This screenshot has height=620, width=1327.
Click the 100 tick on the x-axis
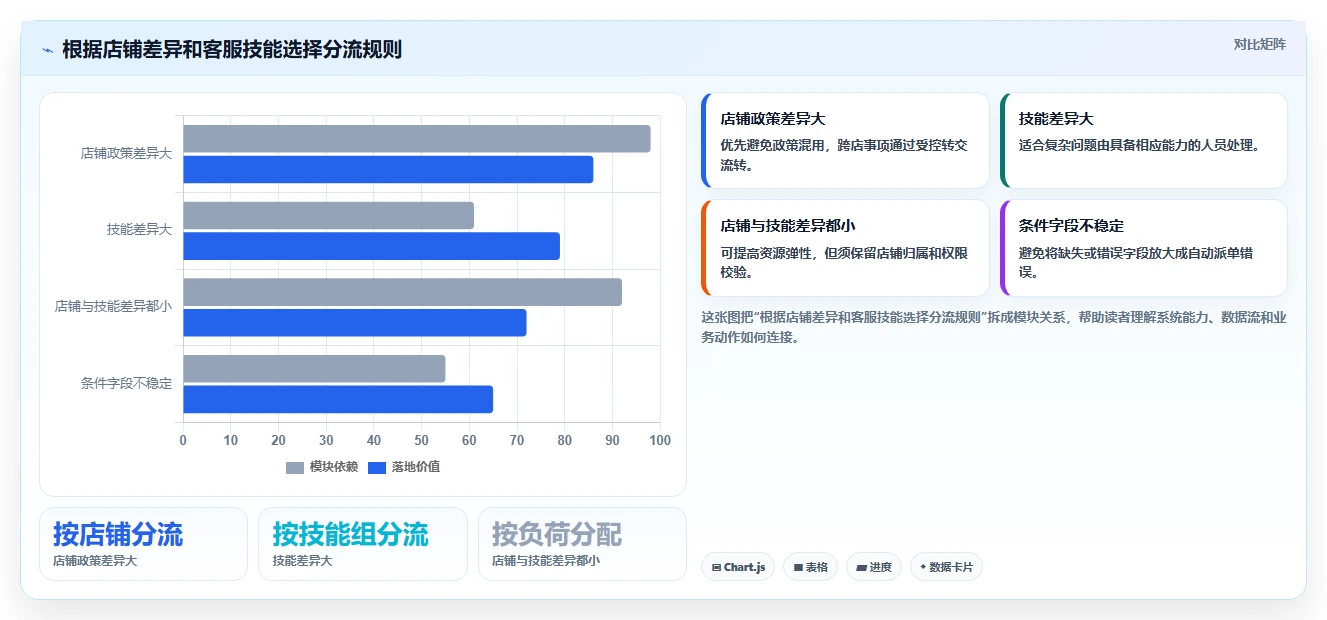click(x=660, y=440)
